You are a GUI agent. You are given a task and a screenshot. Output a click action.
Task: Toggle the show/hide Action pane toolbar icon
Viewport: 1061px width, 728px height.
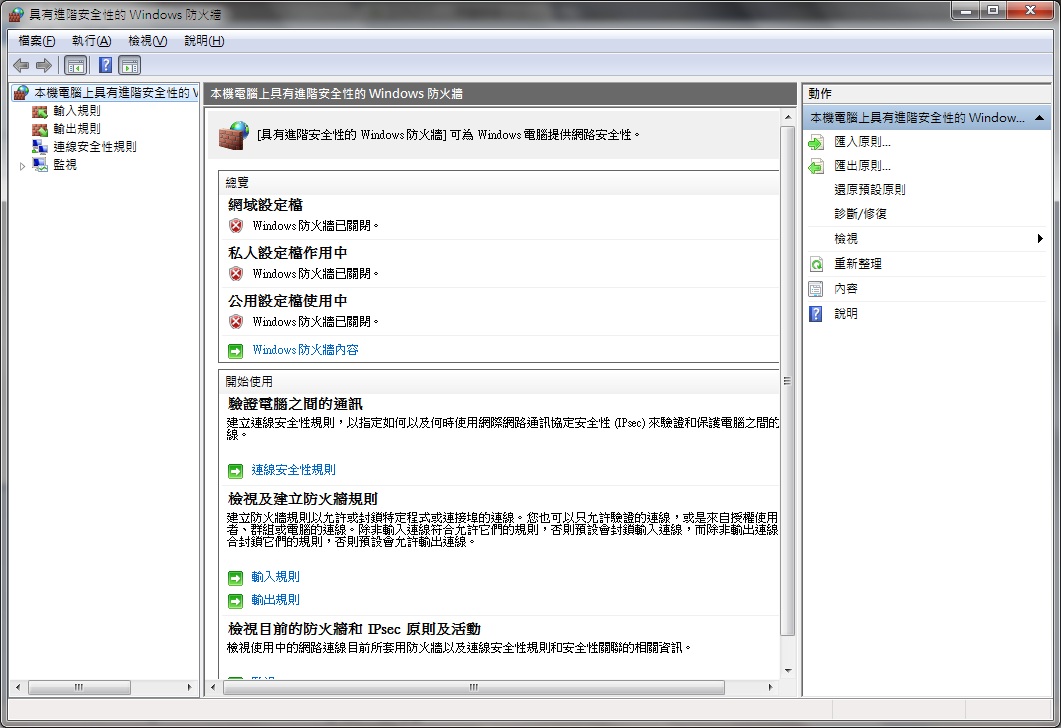coord(129,66)
